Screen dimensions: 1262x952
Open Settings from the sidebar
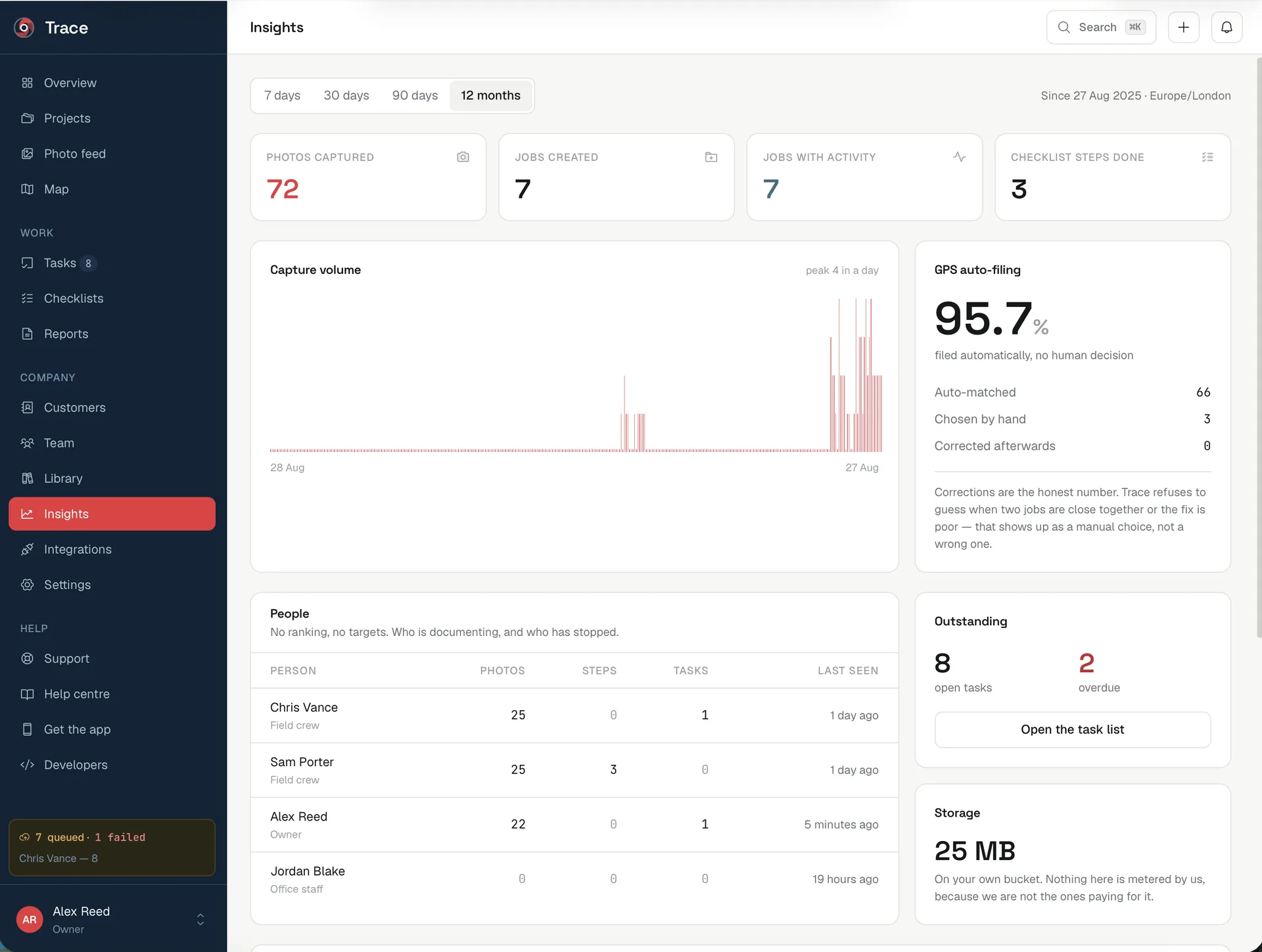[112, 585]
